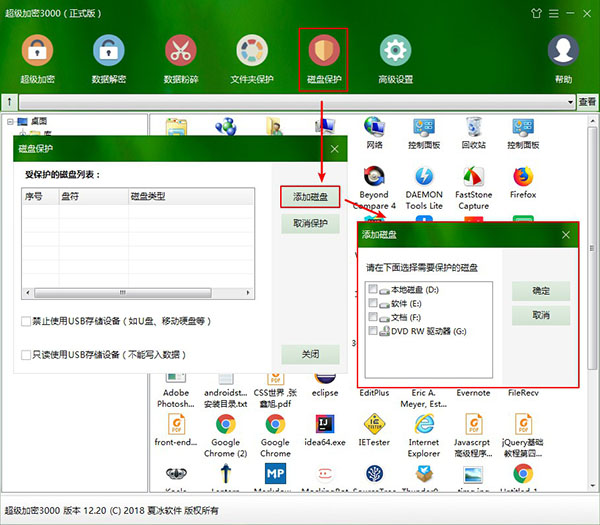Select the IETester icon
This screenshot has height=525, width=600.
pyautogui.click(x=374, y=430)
